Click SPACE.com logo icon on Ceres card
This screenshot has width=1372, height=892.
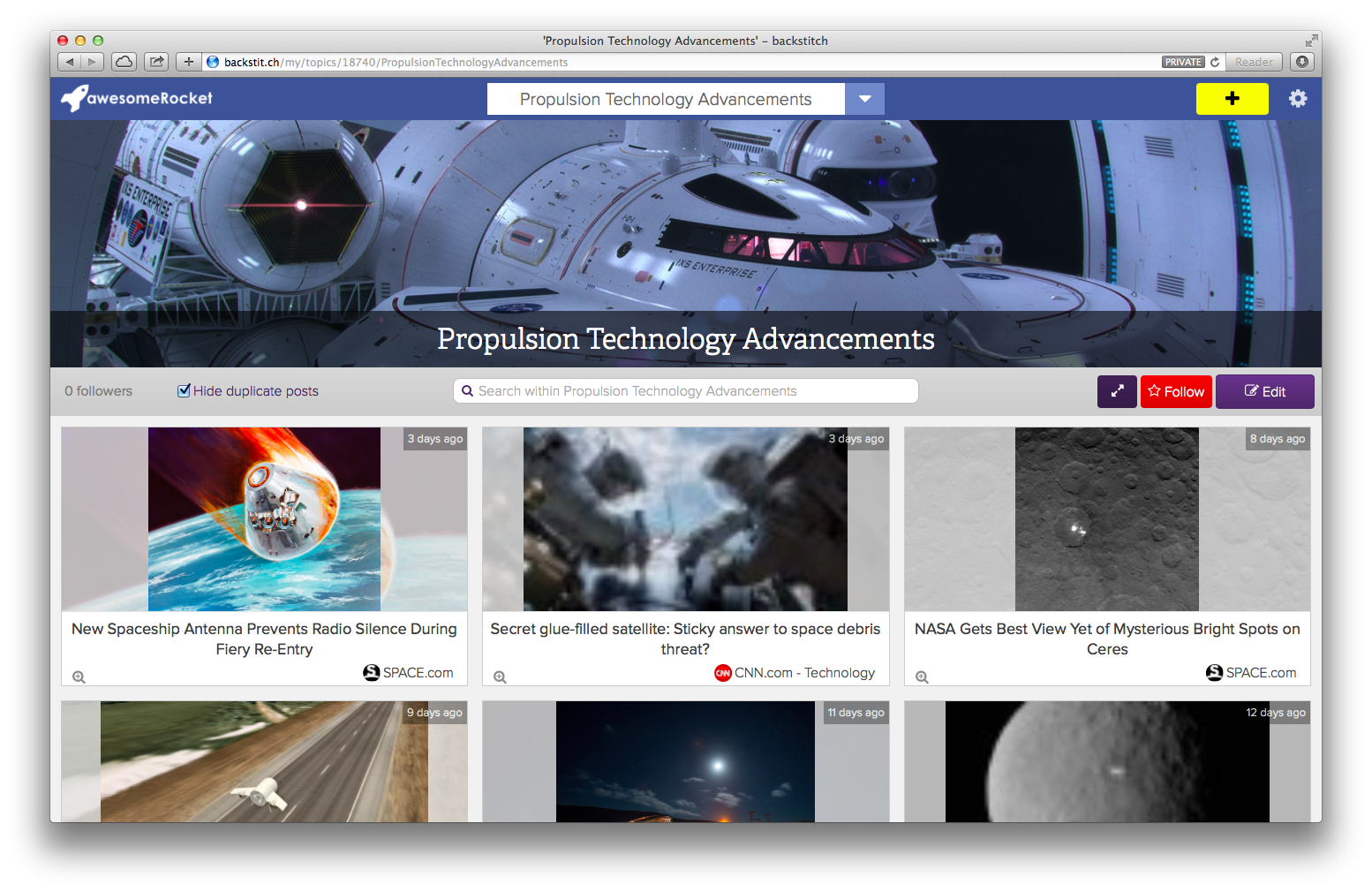(1215, 673)
